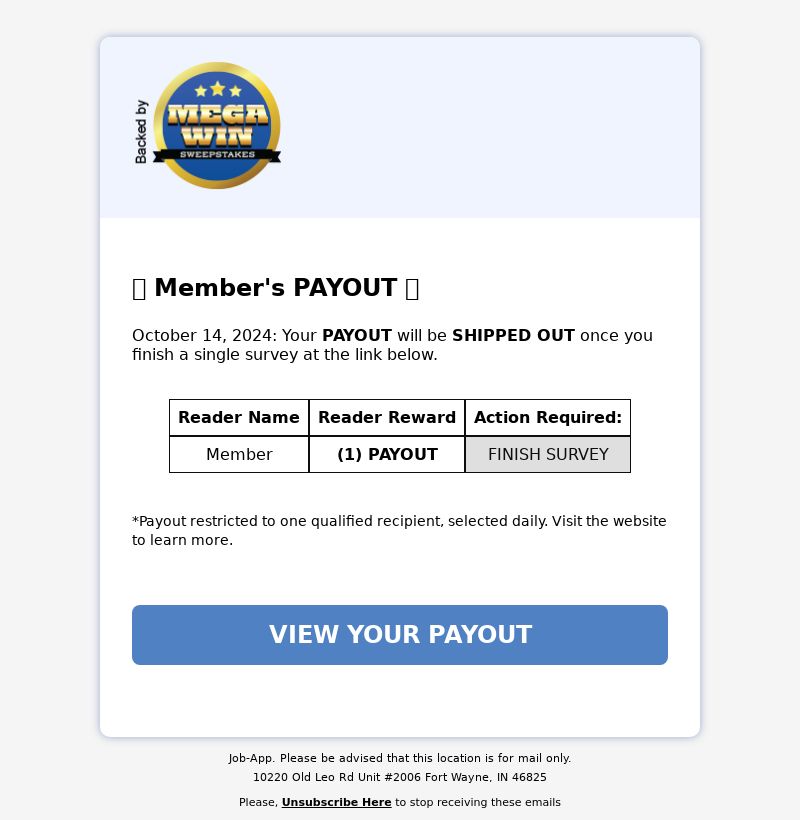Click the Action Required column header
The width and height of the screenshot is (800, 820).
[548, 417]
